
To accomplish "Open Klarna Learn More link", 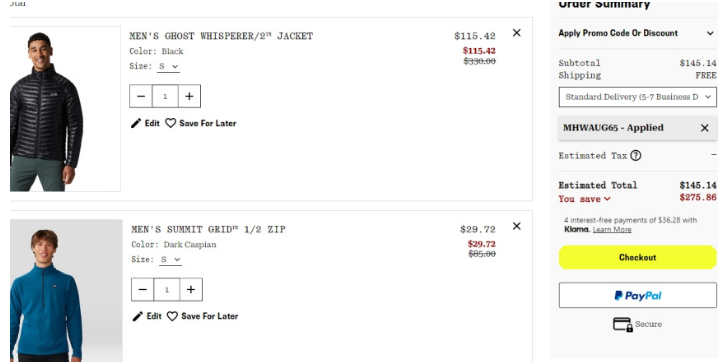I will coord(612,229).
